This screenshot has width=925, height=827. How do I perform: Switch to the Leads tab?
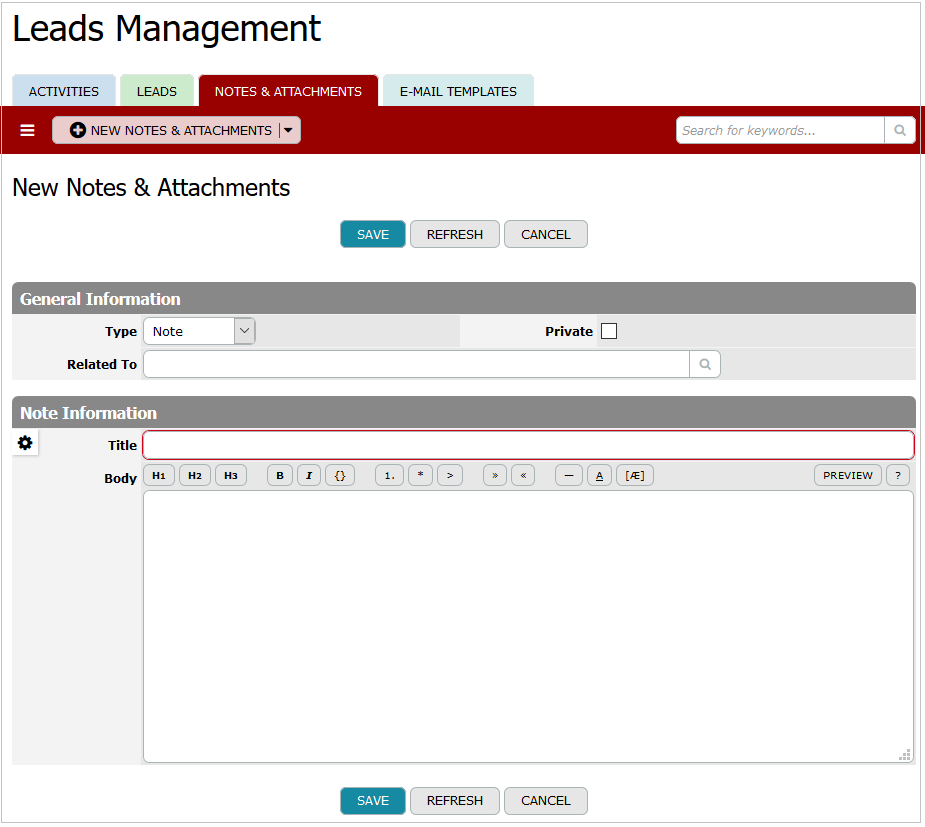pos(157,91)
